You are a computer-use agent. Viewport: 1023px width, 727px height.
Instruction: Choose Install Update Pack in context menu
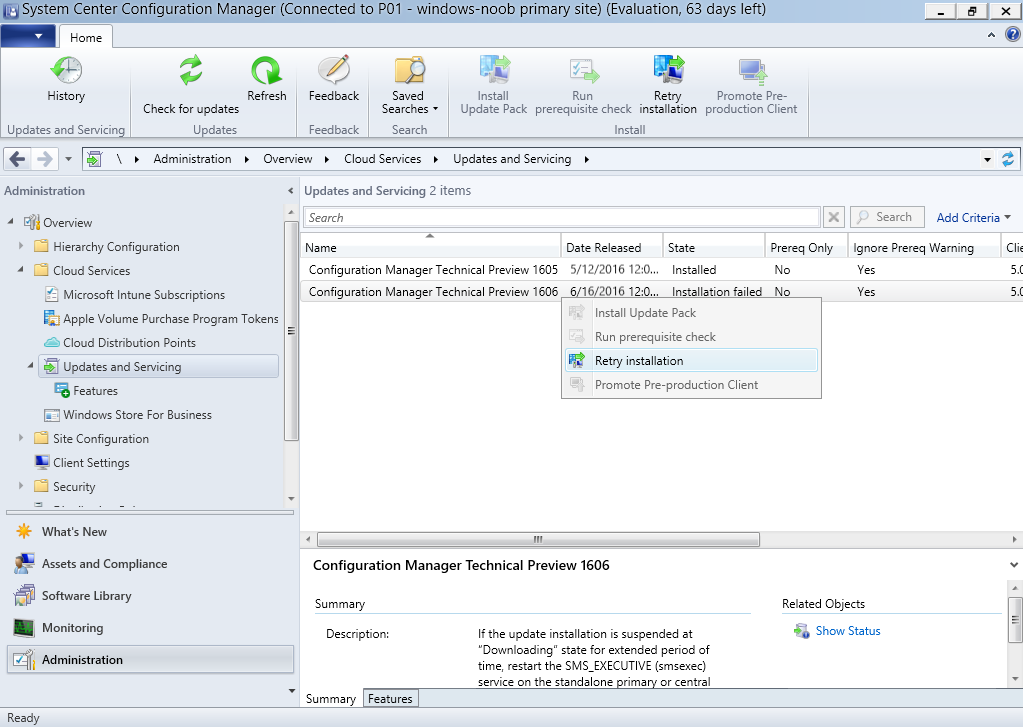point(691,313)
